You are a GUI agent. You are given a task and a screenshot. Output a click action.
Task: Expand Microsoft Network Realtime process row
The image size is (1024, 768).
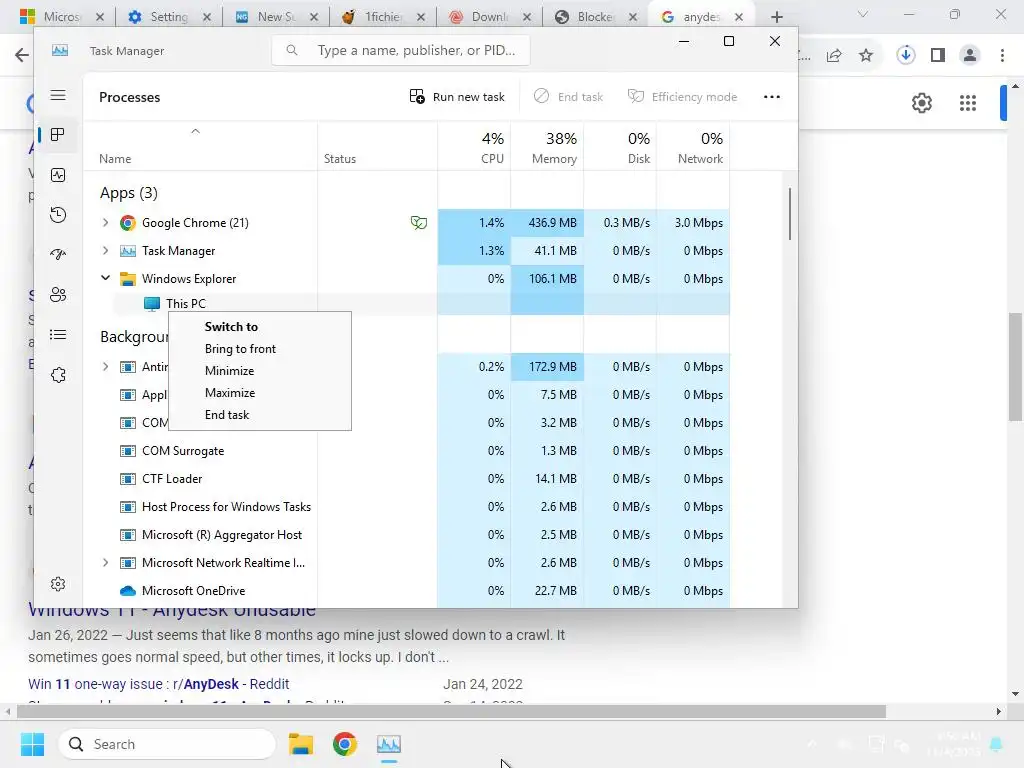coord(105,562)
